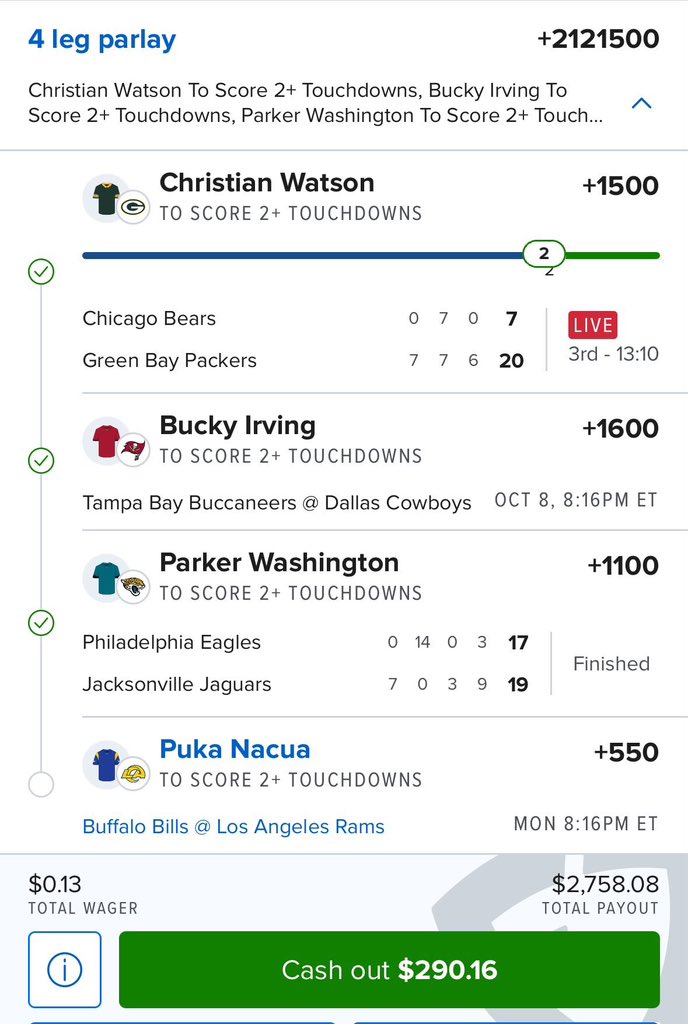Open Buffalo Bills @ Los Angeles Rams game

[x=233, y=826]
